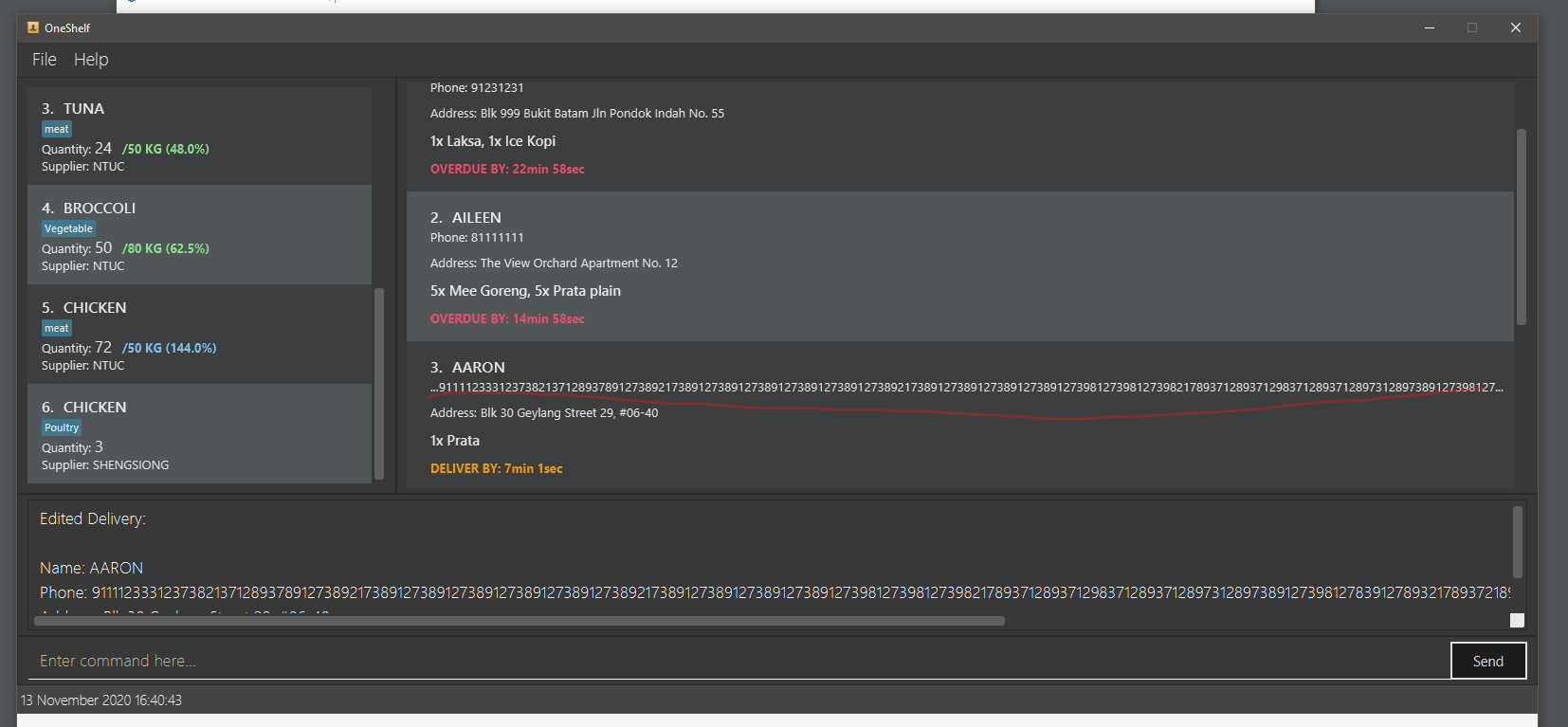Image resolution: width=1568 pixels, height=727 pixels.
Task: Click OVERDUE BY: 22min 58sec label
Action: click(x=507, y=170)
